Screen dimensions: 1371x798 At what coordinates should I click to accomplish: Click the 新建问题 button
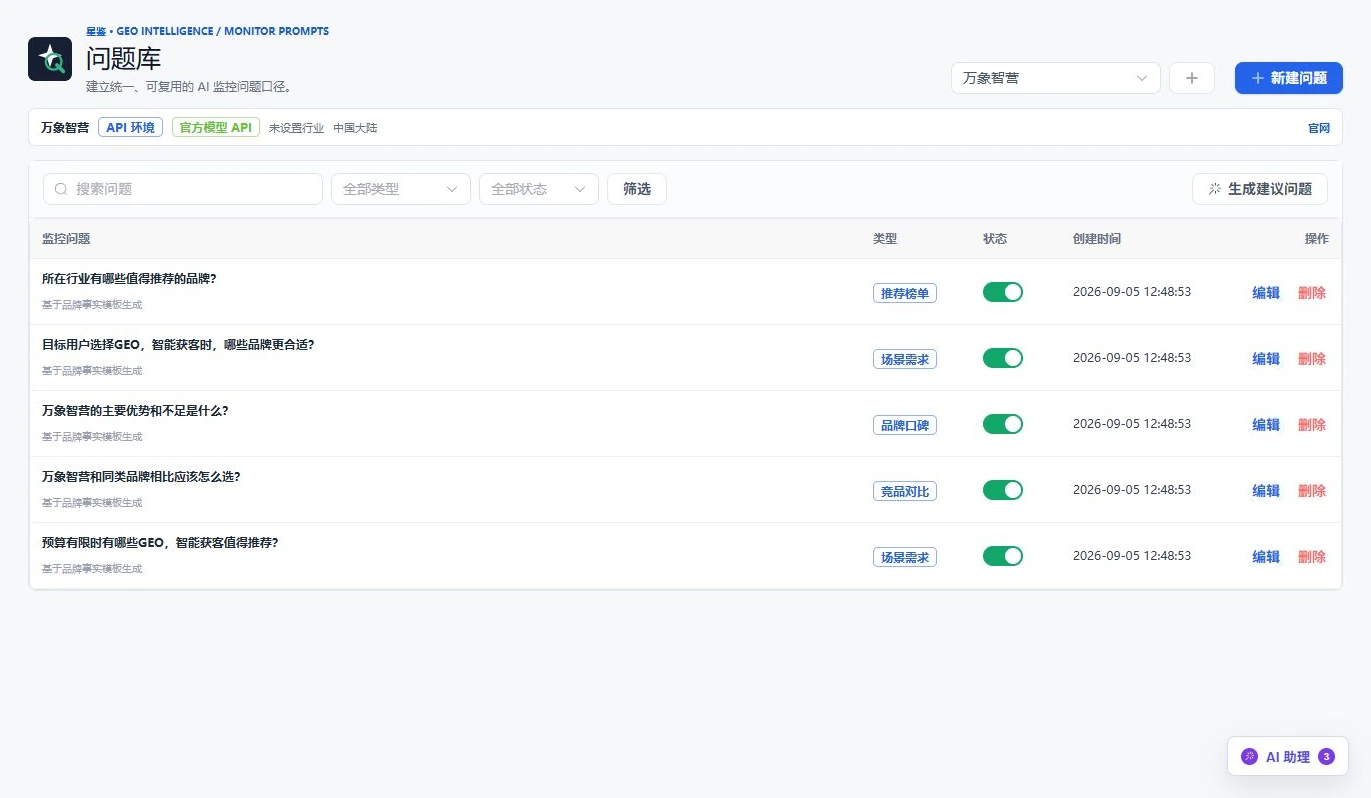pyautogui.click(x=1289, y=78)
